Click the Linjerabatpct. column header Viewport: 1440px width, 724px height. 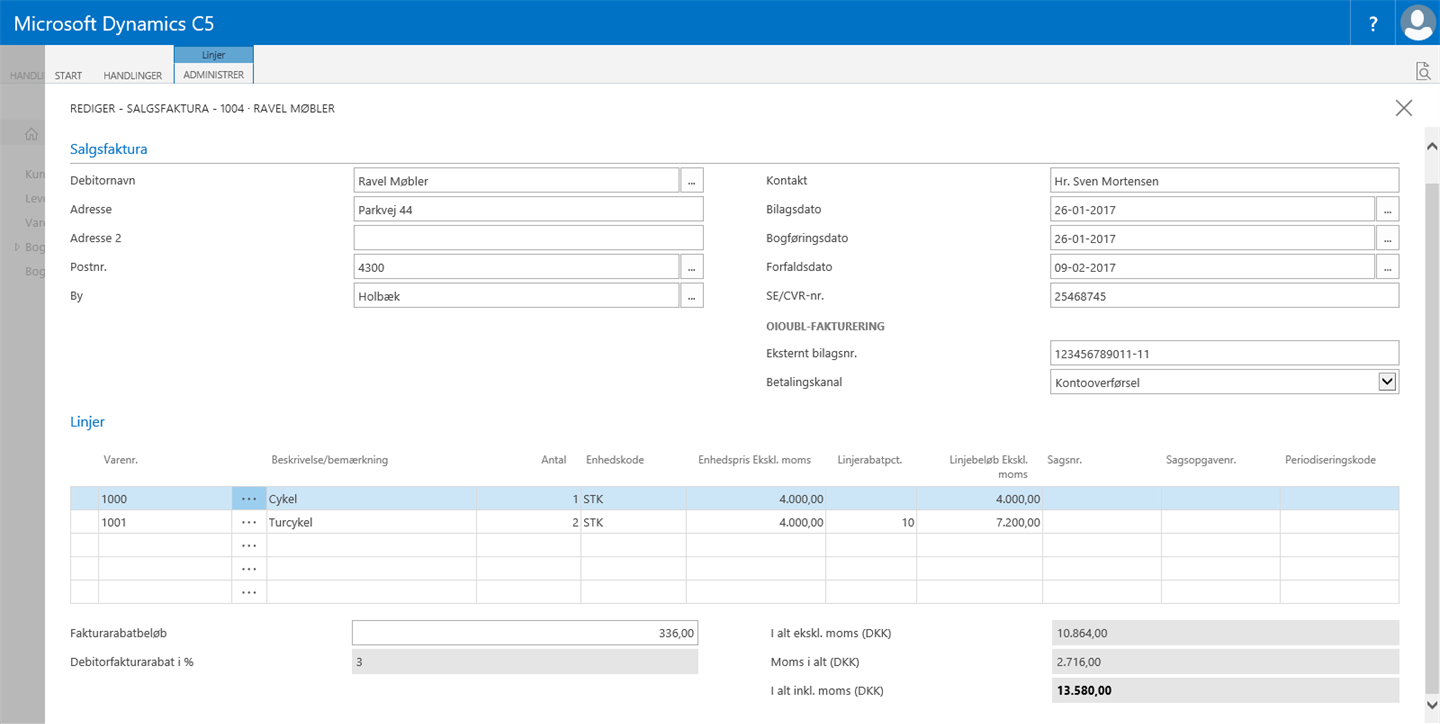870,460
